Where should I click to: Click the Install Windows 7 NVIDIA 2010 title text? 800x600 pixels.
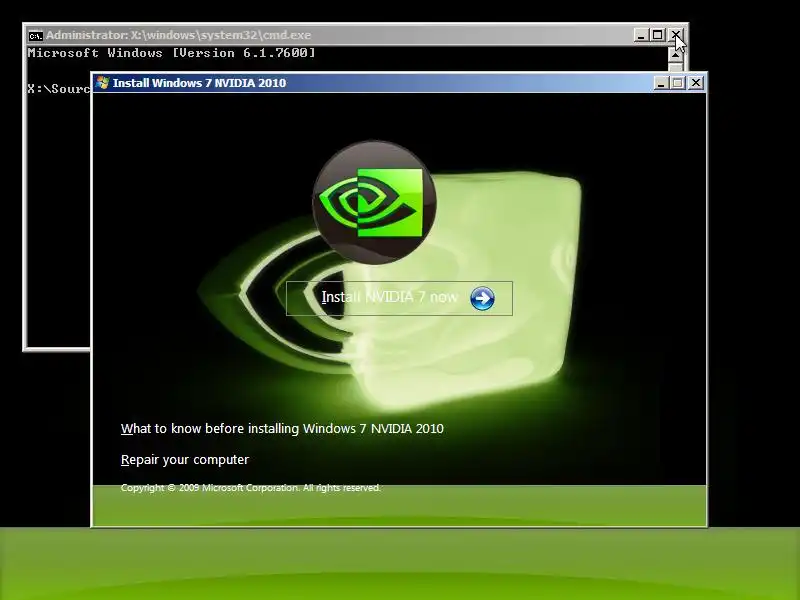199,83
